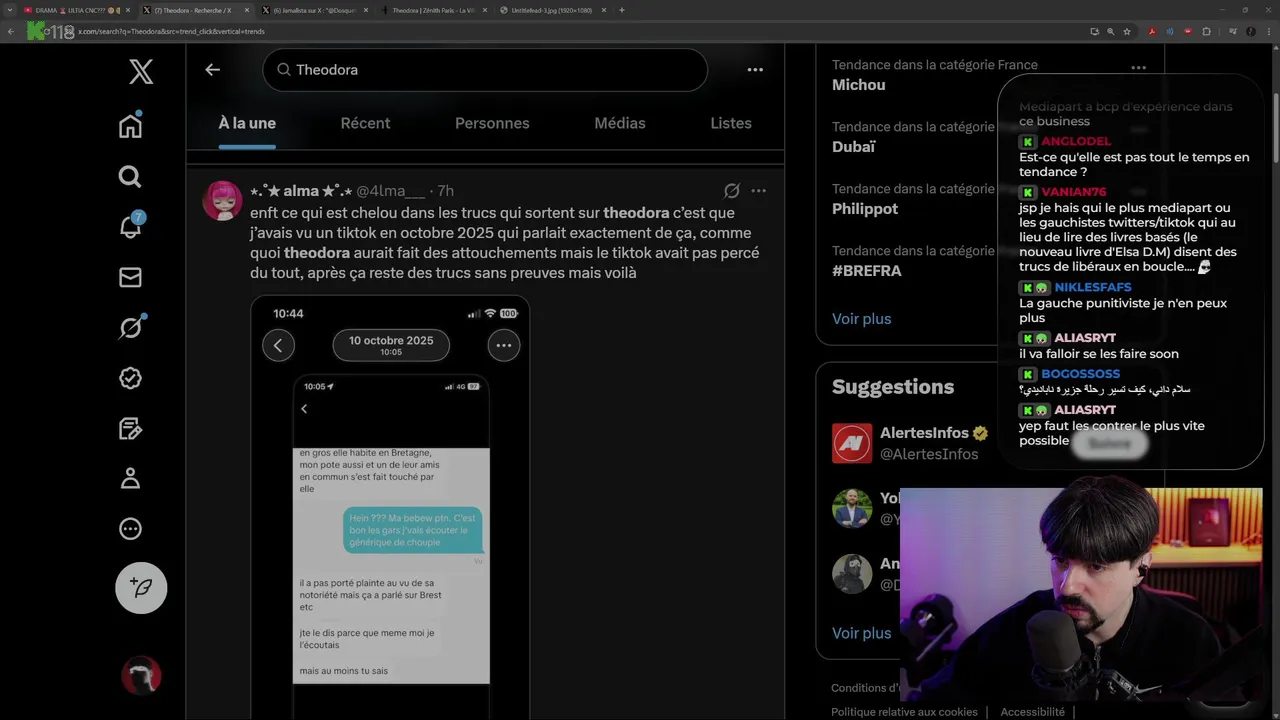Navigate back with browser back arrow

click(x=11, y=31)
